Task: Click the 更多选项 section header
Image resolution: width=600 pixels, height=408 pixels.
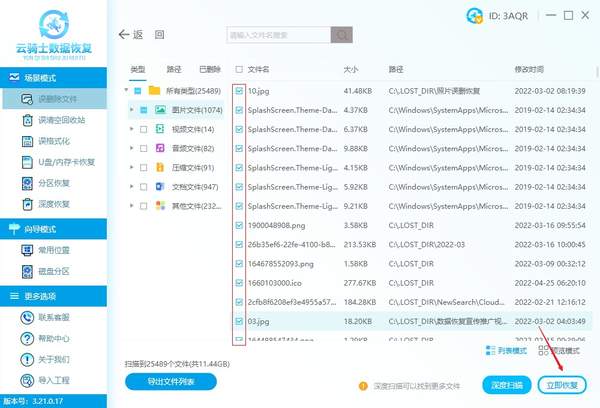Action: (54, 296)
